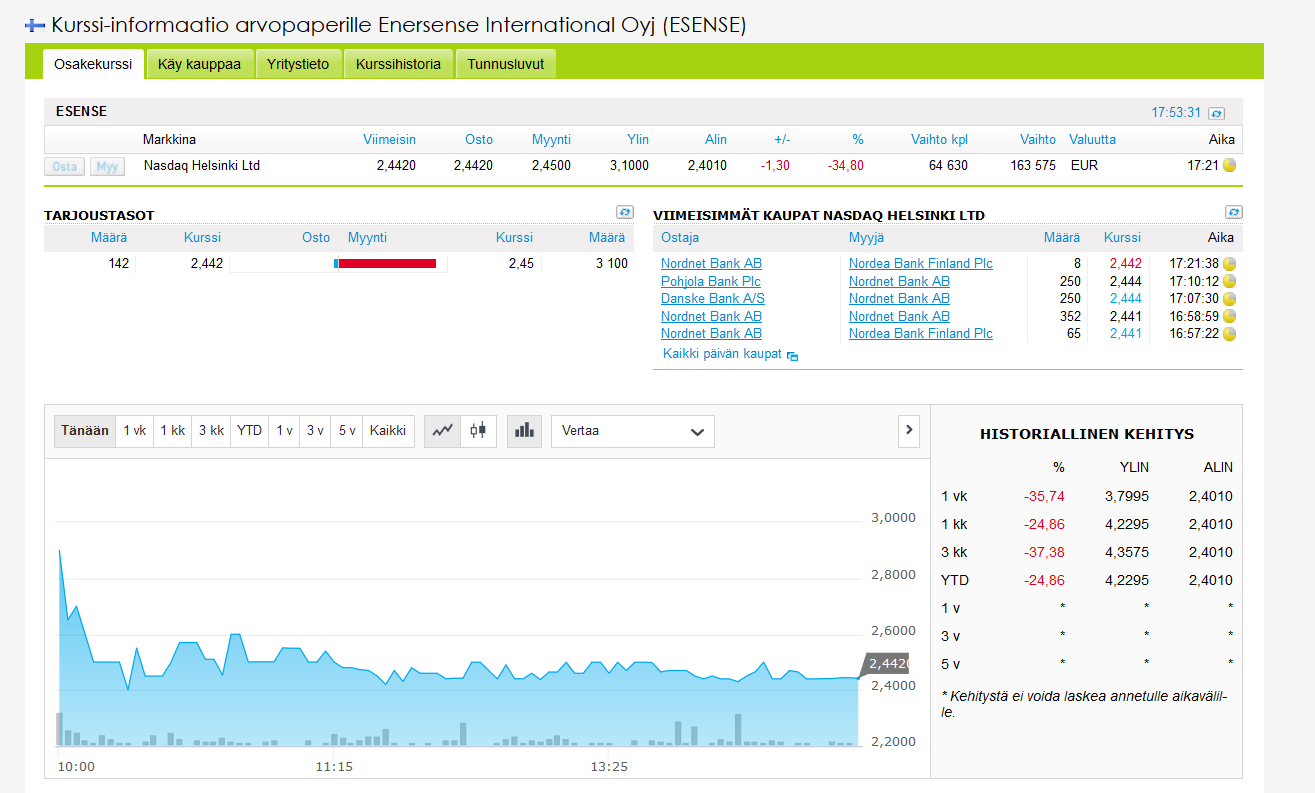The height and width of the screenshot is (793, 1315).
Task: Click the 13:25 time label on chart
Action: [x=609, y=767]
